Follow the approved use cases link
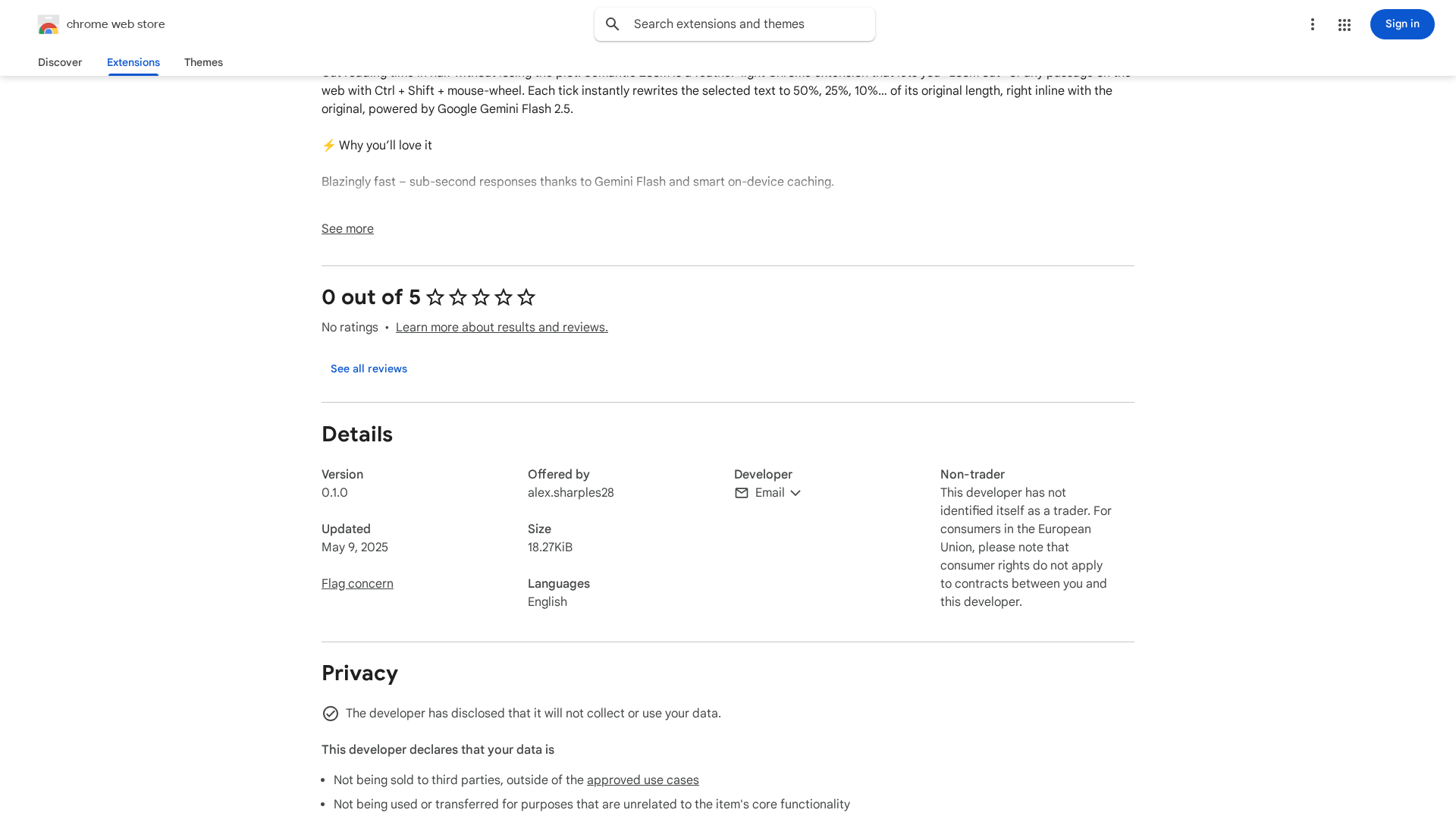This screenshot has height=819, width=1456. click(642, 780)
